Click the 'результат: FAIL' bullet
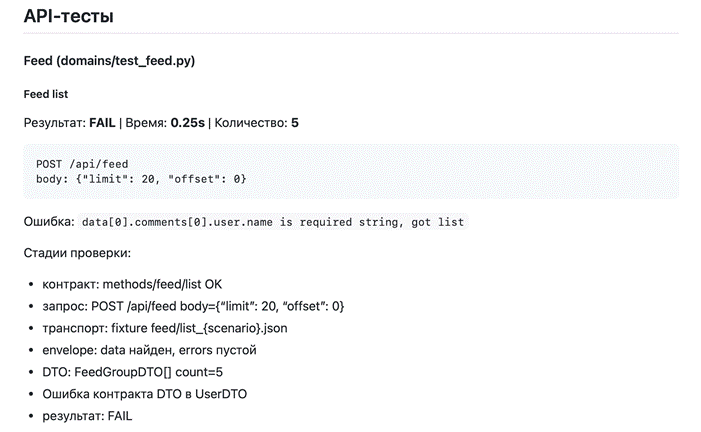Image resolution: width=701 pixels, height=432 pixels. [87, 416]
